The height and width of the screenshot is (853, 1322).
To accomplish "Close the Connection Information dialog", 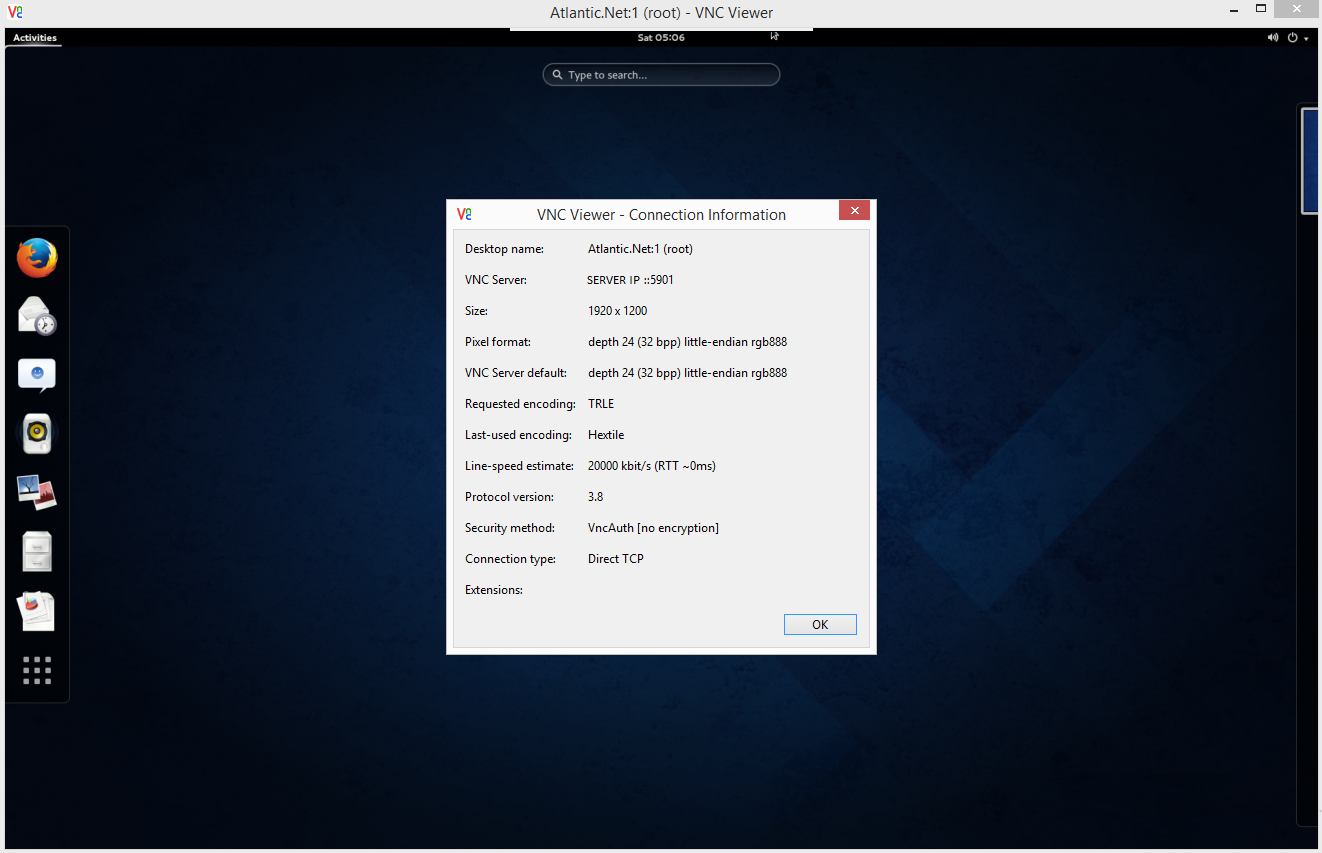I will (853, 210).
